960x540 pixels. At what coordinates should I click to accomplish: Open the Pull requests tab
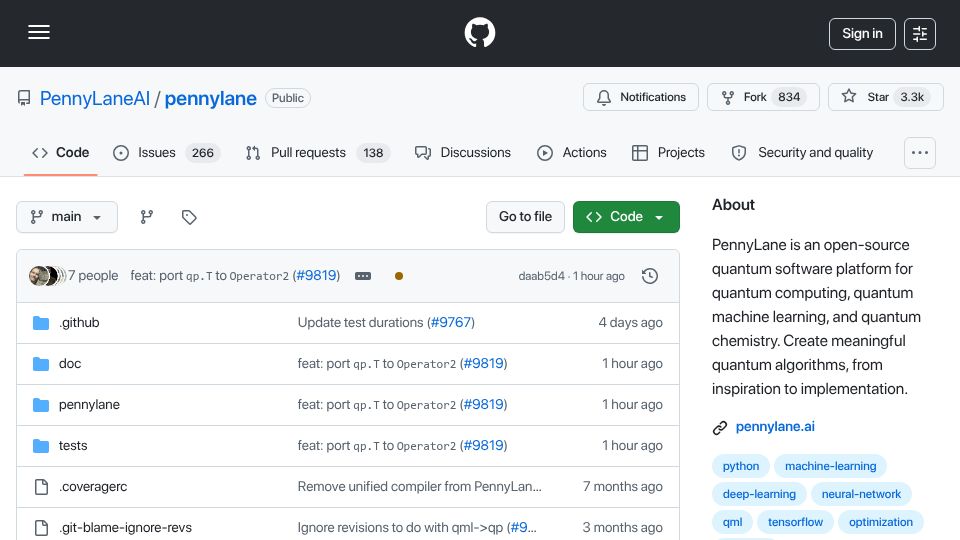coord(318,152)
